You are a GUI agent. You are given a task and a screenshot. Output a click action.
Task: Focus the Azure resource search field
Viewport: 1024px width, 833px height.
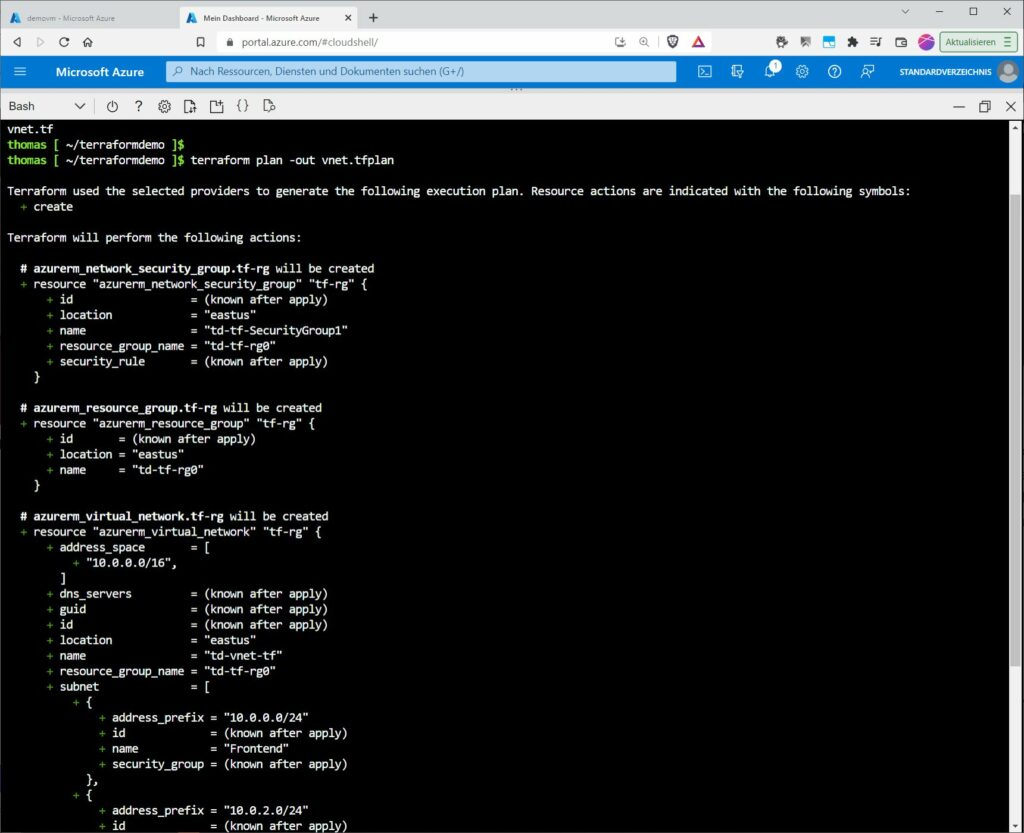[x=421, y=71]
